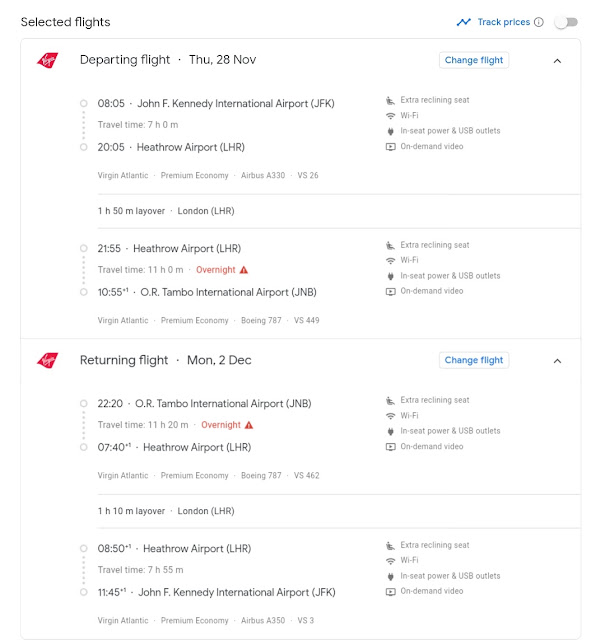Change the returning flight on 2 Dec
605x640 pixels.
(474, 360)
